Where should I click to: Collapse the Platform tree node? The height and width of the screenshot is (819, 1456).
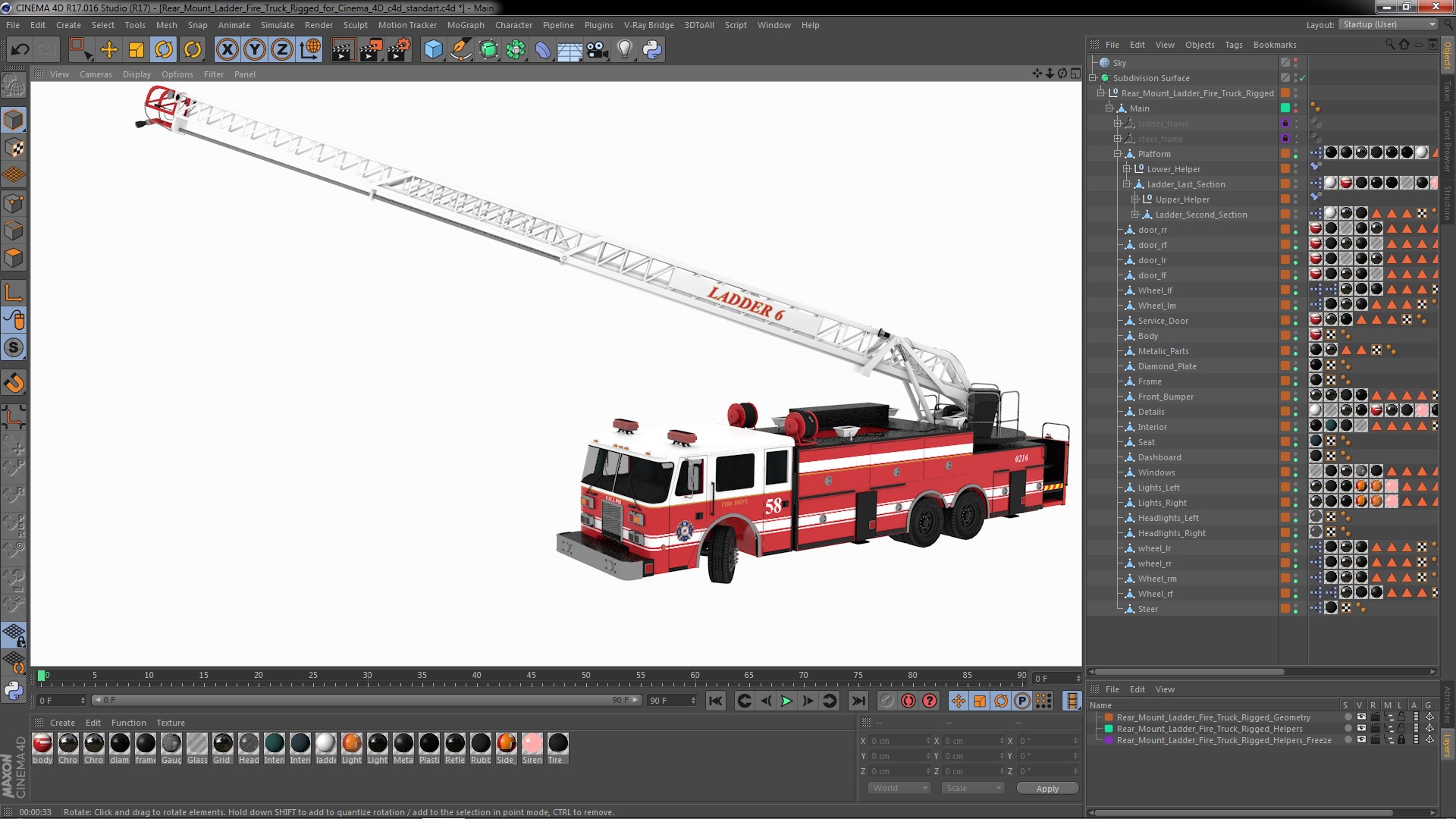pyautogui.click(x=1118, y=154)
